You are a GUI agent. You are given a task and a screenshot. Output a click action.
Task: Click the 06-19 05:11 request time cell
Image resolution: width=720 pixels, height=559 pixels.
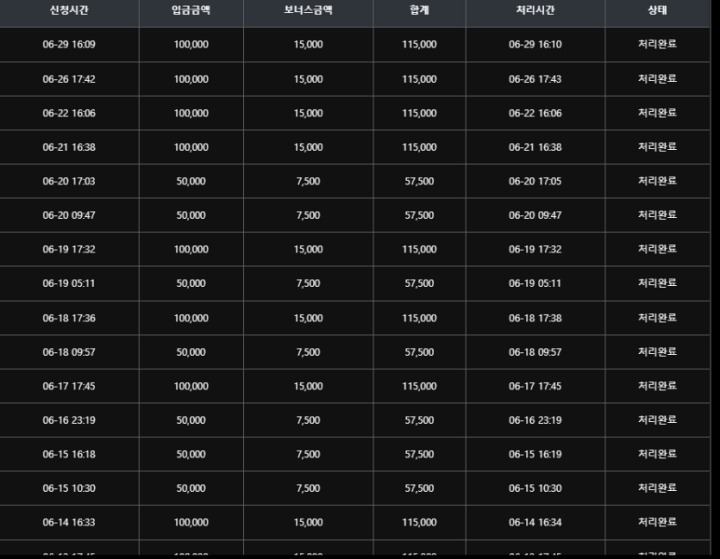pyautogui.click(x=69, y=283)
